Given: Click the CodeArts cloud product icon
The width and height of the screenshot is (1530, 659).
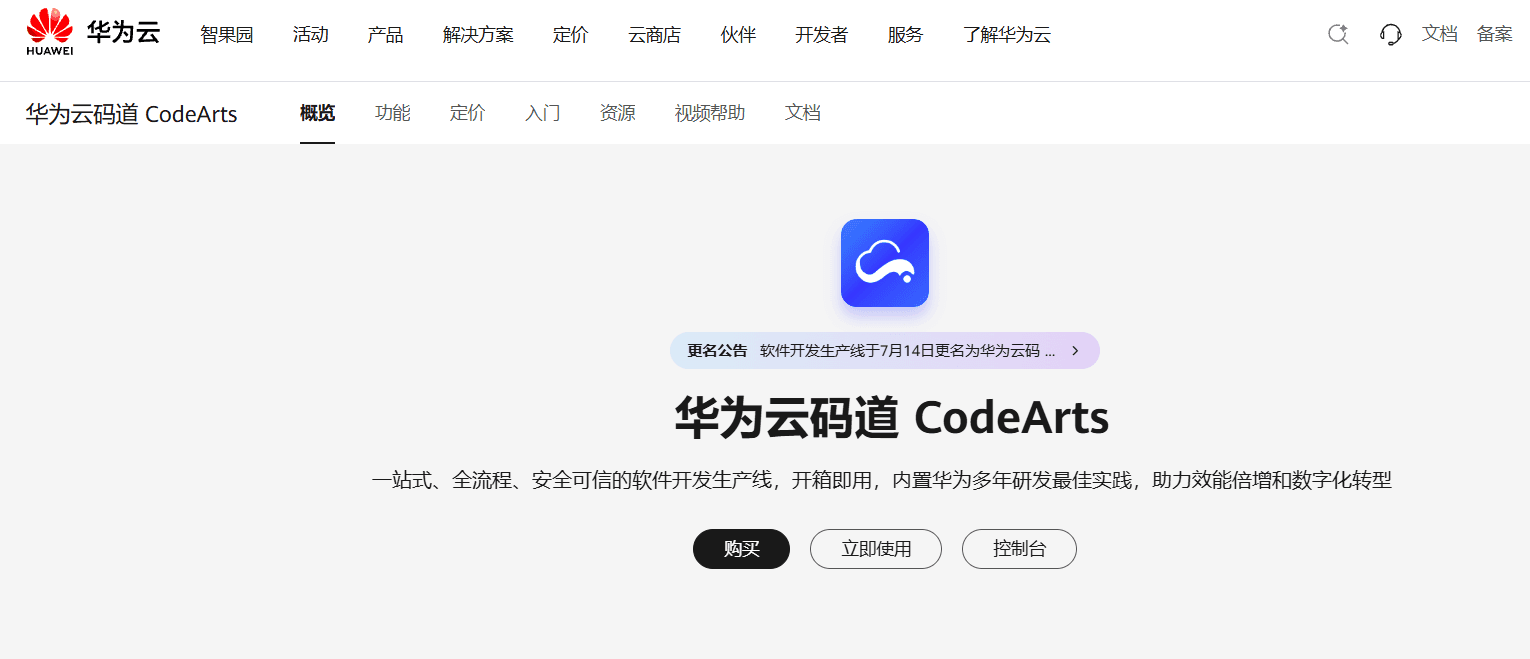Looking at the screenshot, I should click(885, 263).
